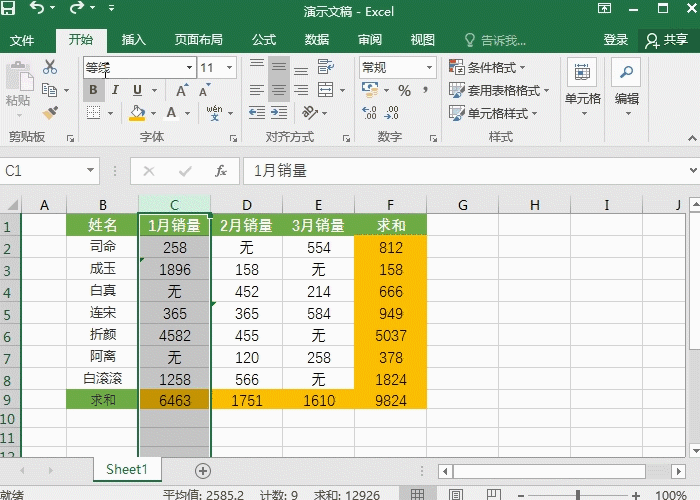This screenshot has height=500, width=700.
Task: Open the font size dropdown
Action: pos(229,67)
